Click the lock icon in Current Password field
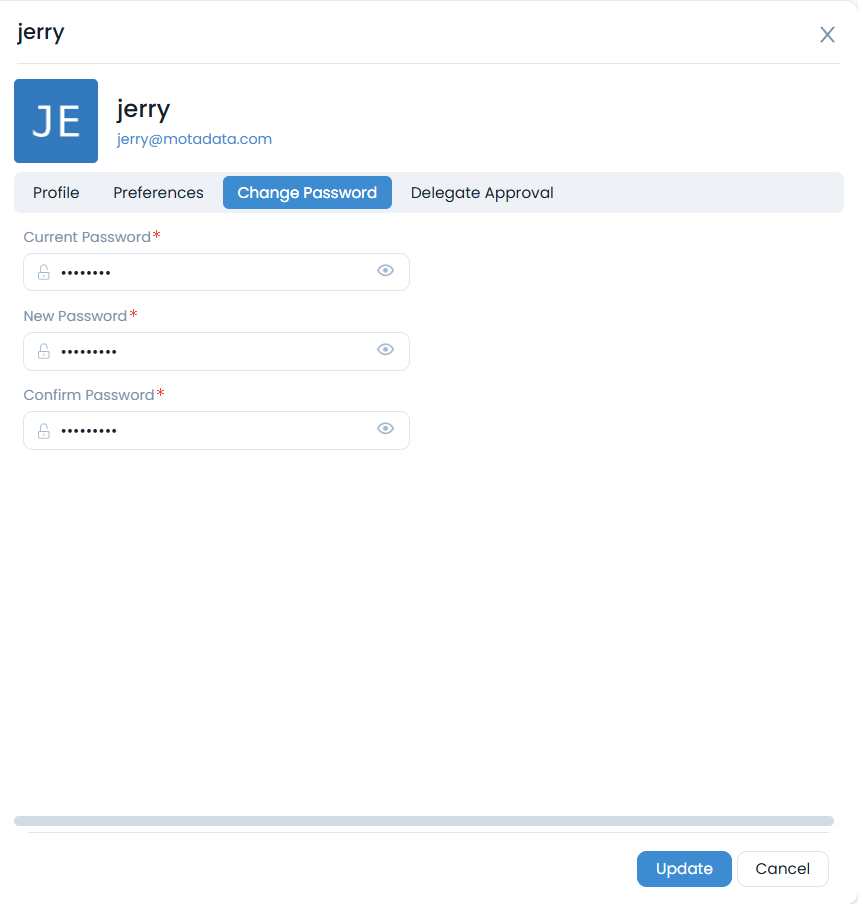 [43, 271]
